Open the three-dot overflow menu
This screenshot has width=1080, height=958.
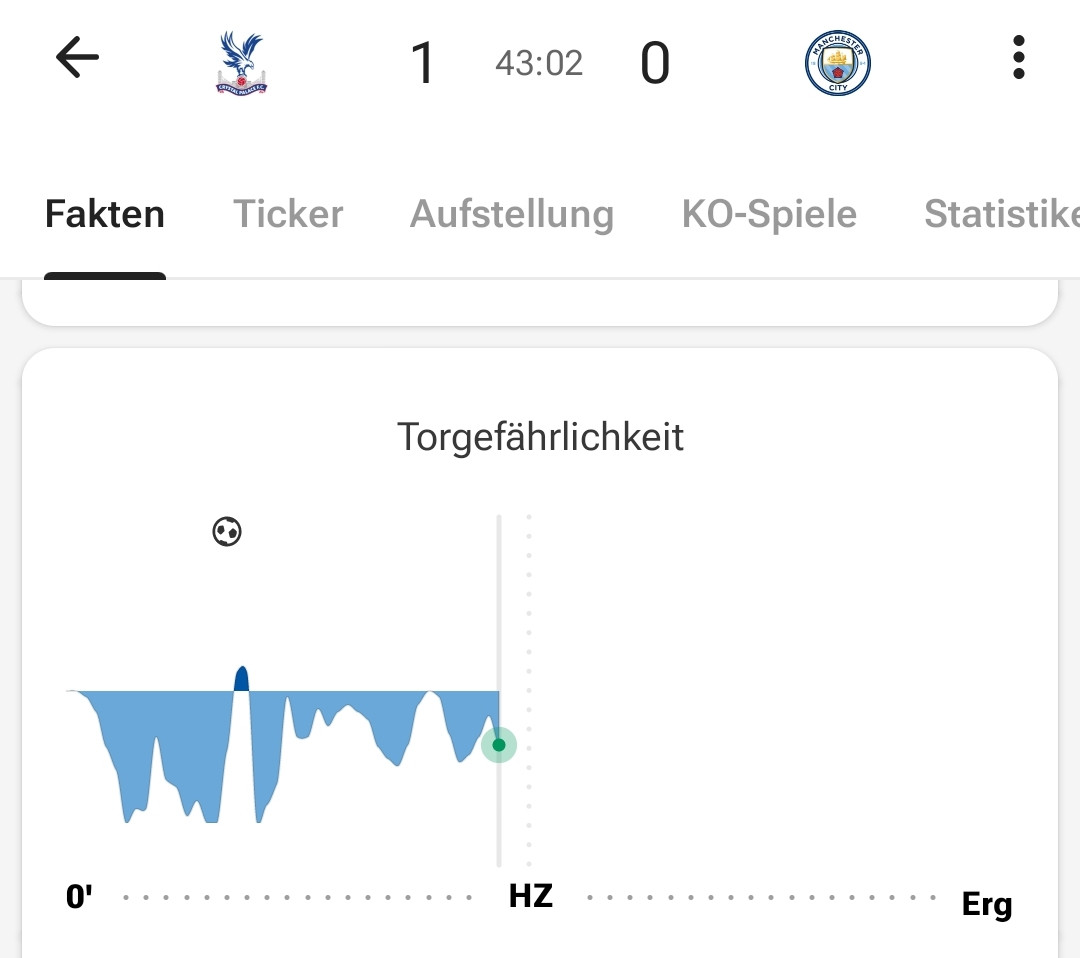(x=1018, y=58)
